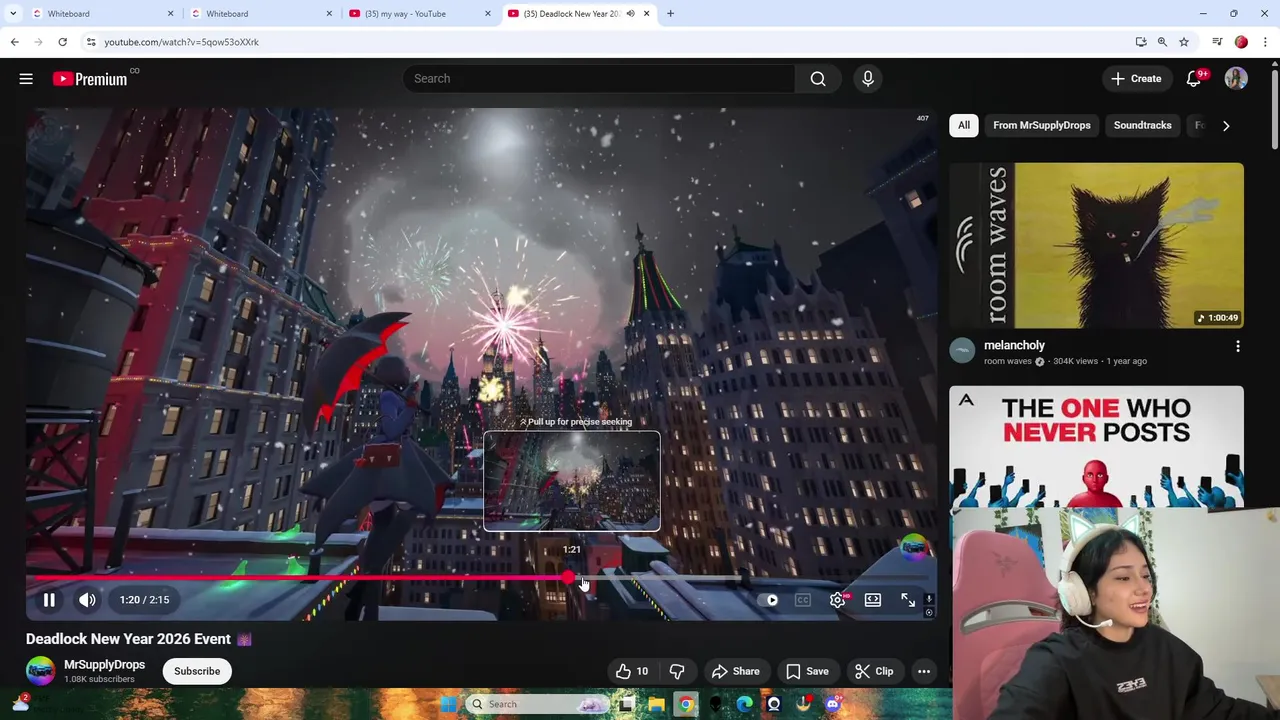The image size is (1280, 720).
Task: Open the MrSupplyDrops channel name link
Action: tap(104, 664)
